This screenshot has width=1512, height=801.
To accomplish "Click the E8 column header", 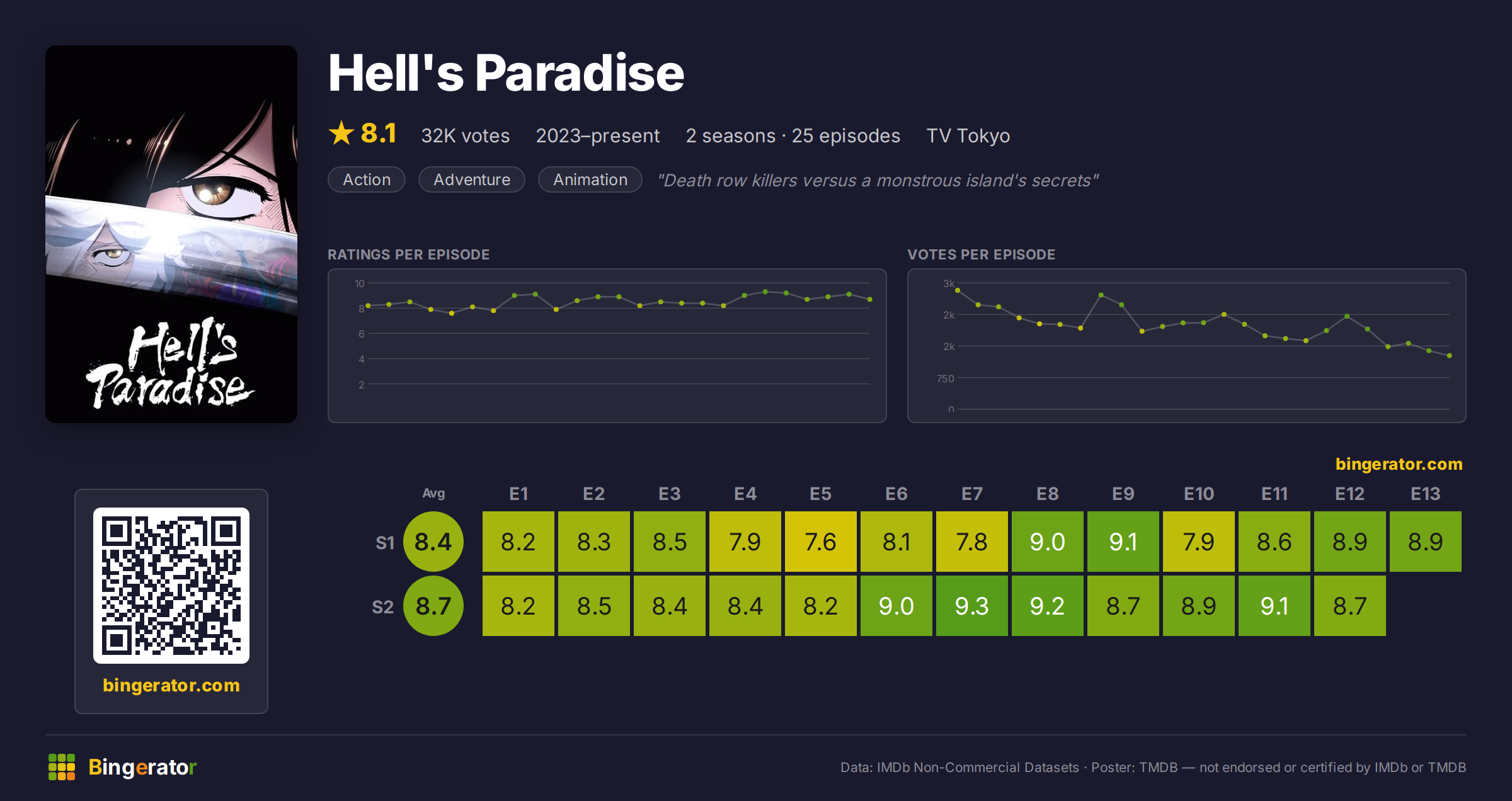I will 1048,494.
